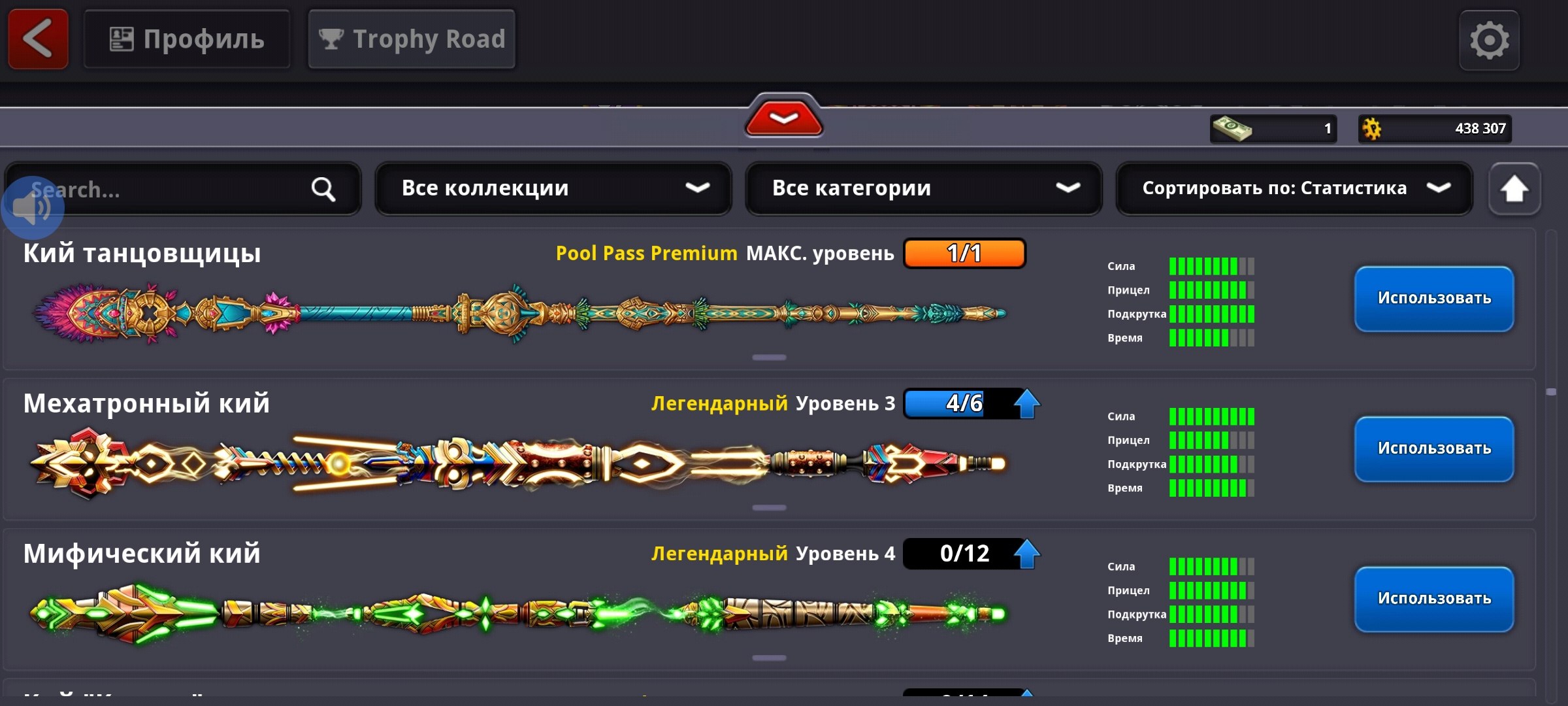The image size is (1568, 706).
Task: Click the gold gear coins counter
Action: (x=1435, y=129)
